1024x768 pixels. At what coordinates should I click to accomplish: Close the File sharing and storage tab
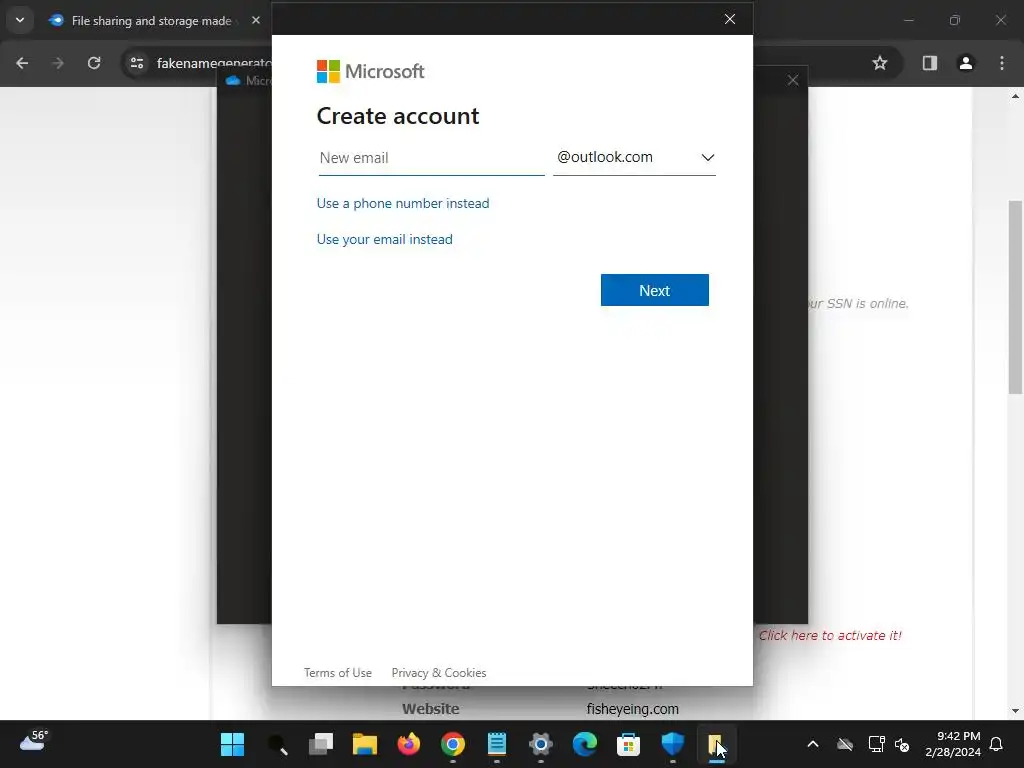point(256,20)
